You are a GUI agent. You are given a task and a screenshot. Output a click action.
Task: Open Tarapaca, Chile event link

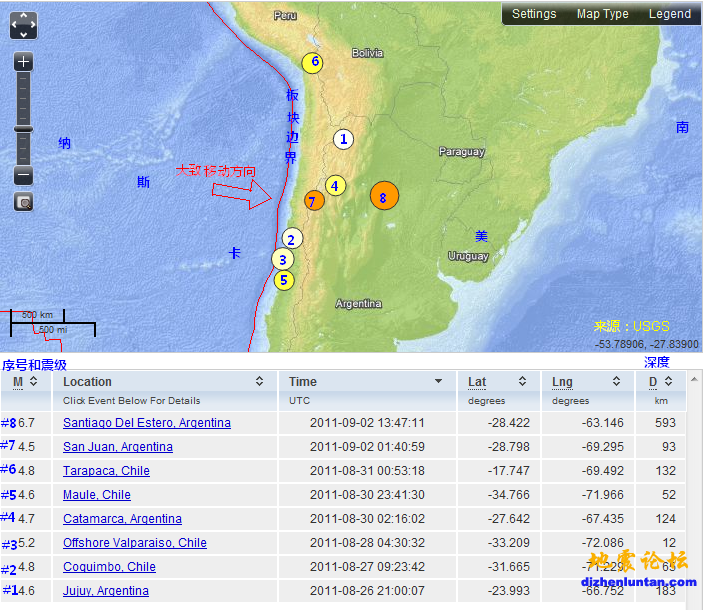[x=106, y=470]
